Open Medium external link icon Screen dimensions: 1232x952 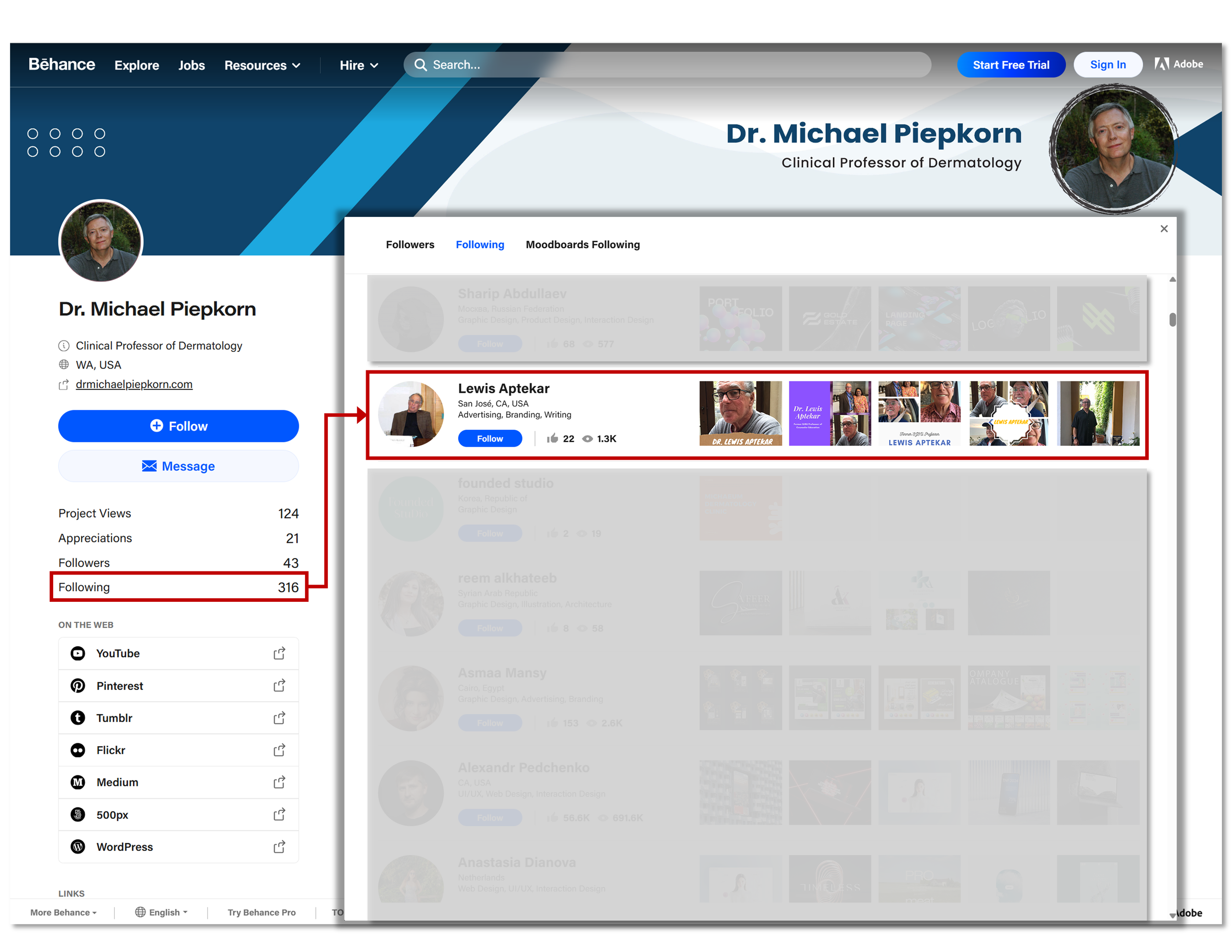pyautogui.click(x=279, y=782)
